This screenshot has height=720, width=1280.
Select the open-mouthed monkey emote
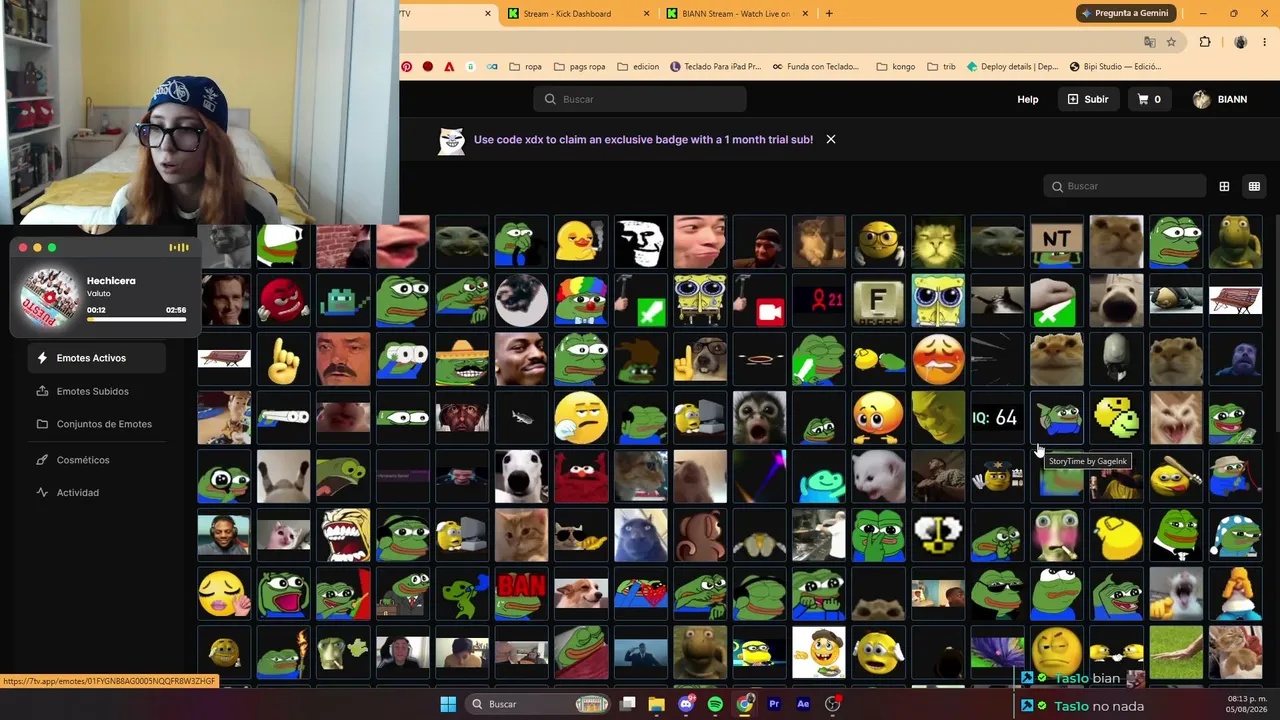pos(759,418)
